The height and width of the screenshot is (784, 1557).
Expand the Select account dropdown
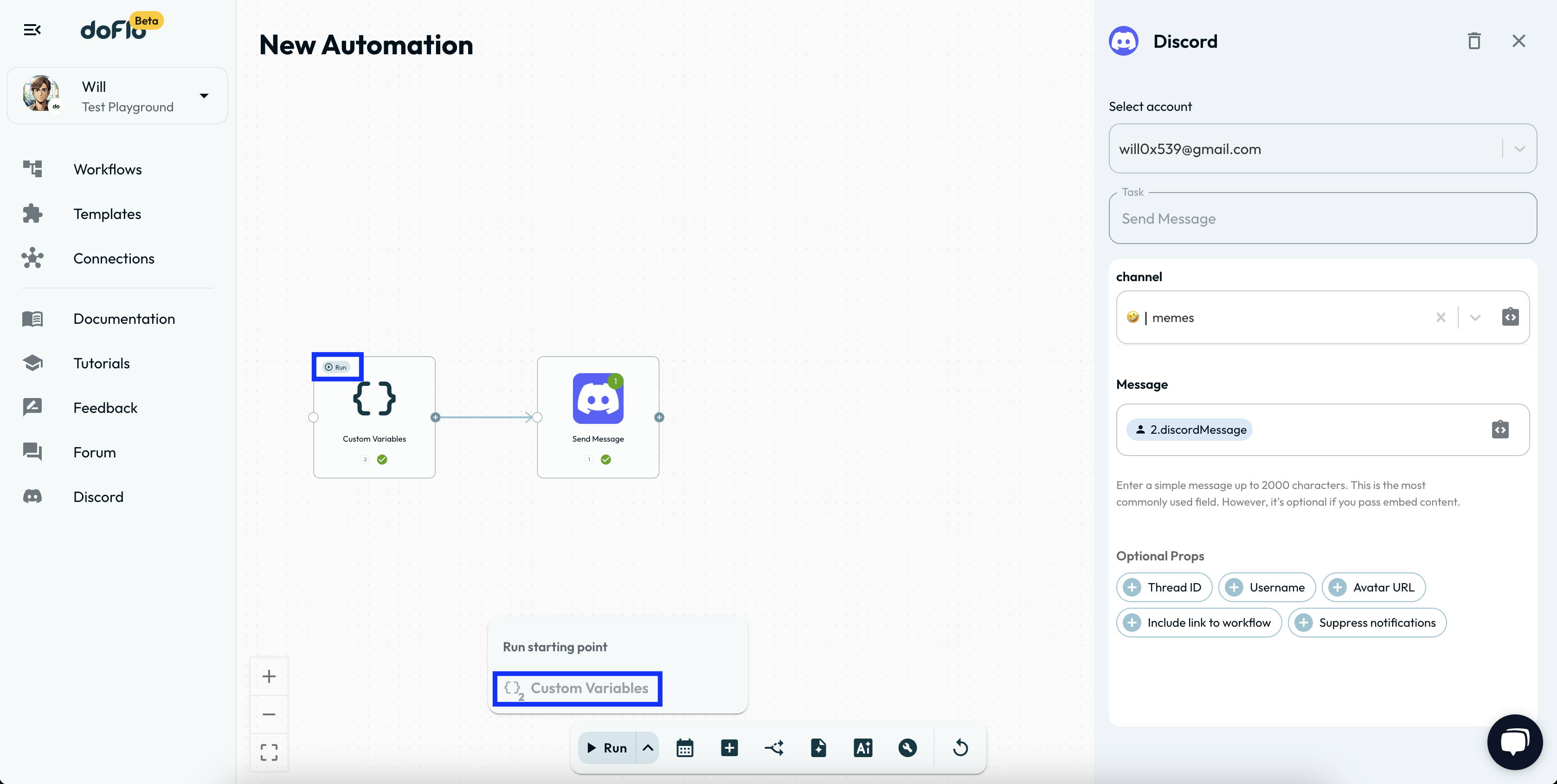(1519, 149)
